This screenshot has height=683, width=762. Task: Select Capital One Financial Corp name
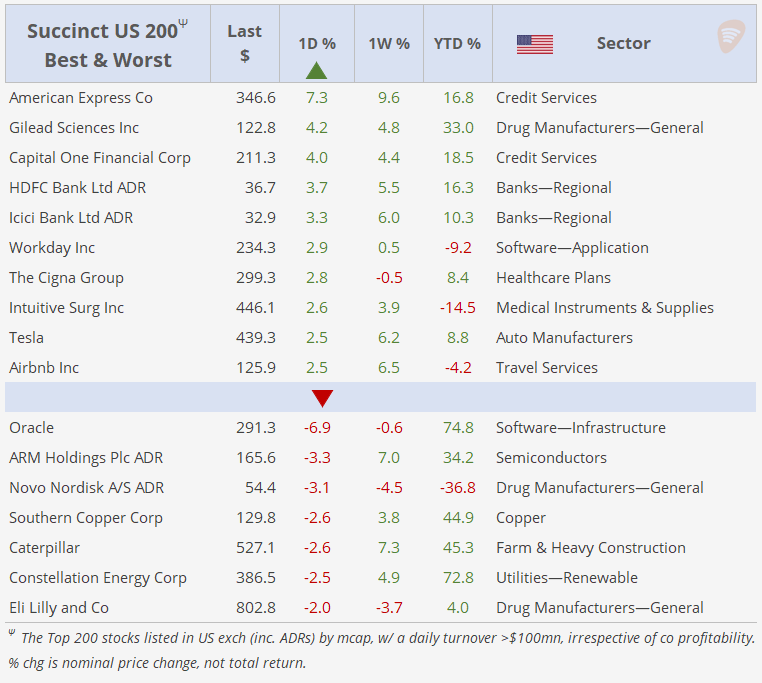(100, 158)
